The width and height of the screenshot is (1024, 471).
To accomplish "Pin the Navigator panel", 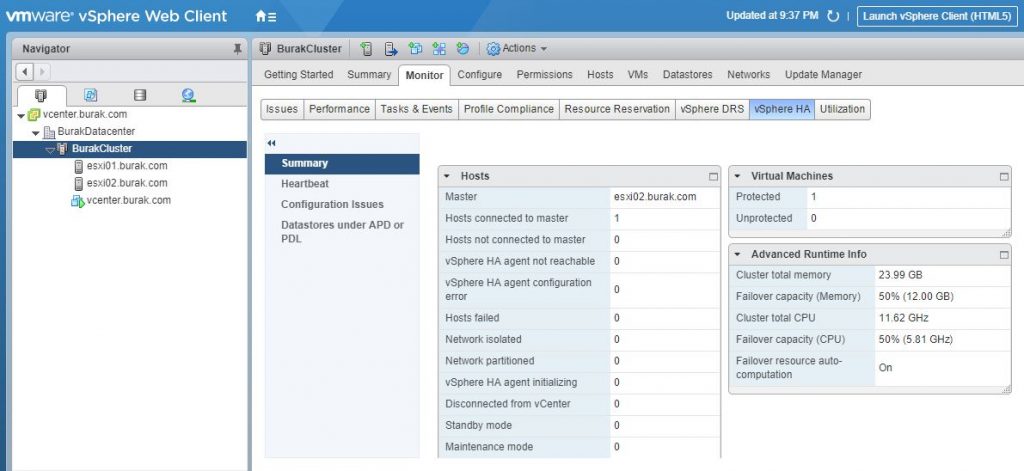I will click(238, 49).
